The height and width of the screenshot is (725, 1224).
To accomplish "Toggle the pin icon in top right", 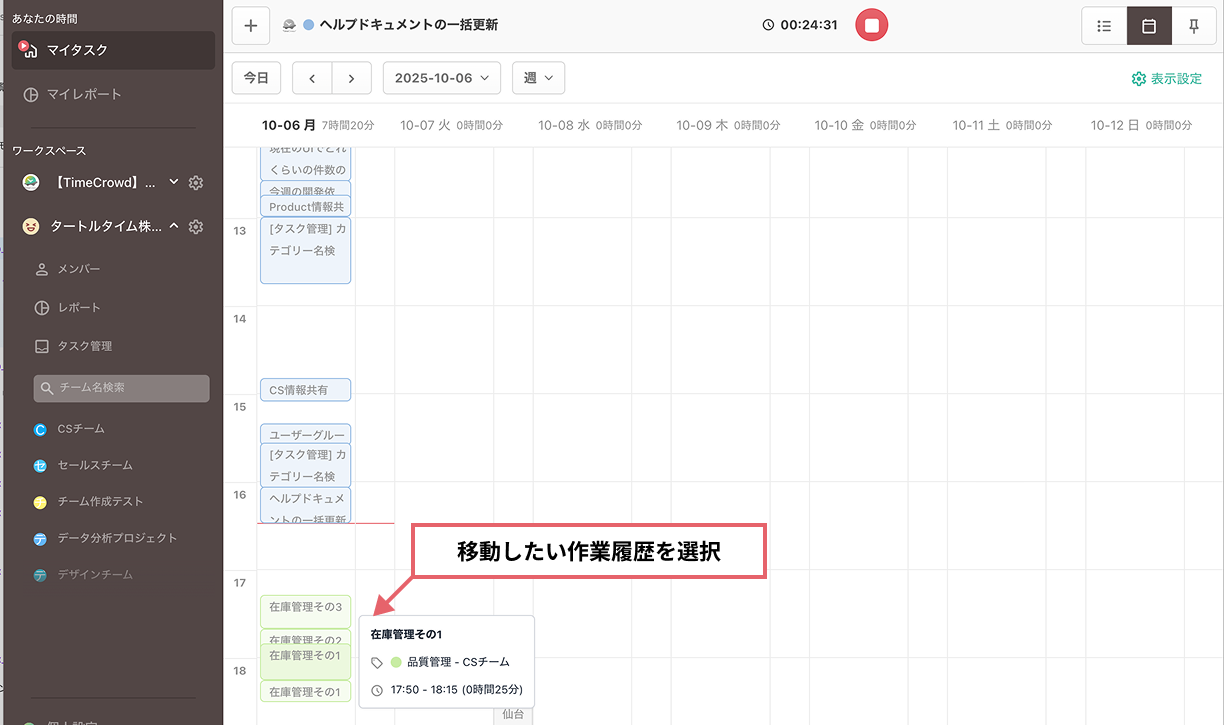I will (1194, 26).
